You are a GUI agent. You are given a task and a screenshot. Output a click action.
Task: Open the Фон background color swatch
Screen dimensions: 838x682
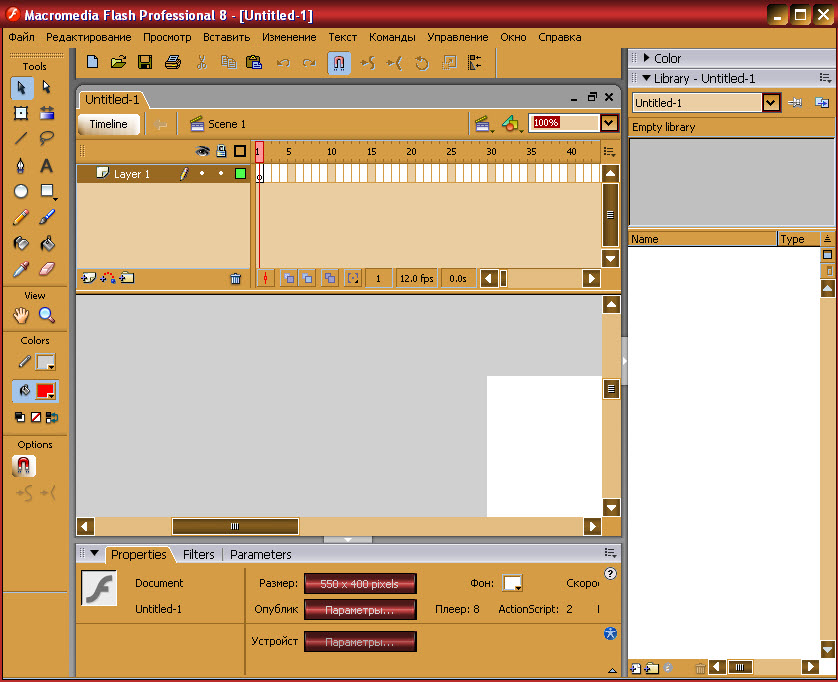click(512, 583)
